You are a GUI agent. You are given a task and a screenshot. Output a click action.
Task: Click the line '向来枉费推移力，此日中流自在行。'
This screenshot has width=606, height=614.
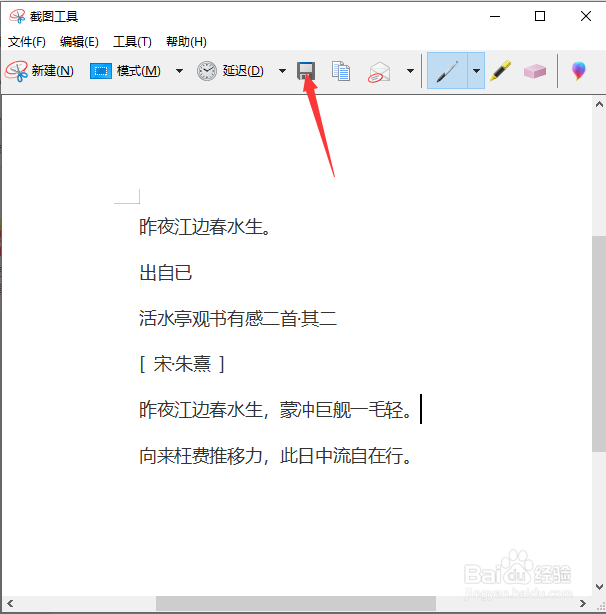(275, 456)
